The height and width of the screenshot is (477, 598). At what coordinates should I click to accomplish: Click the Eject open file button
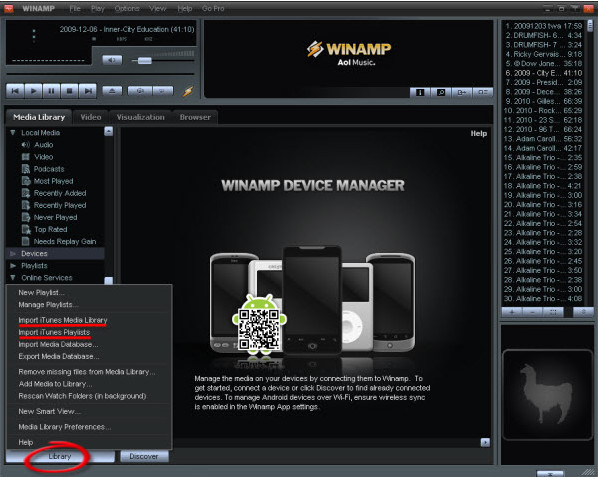(112, 91)
